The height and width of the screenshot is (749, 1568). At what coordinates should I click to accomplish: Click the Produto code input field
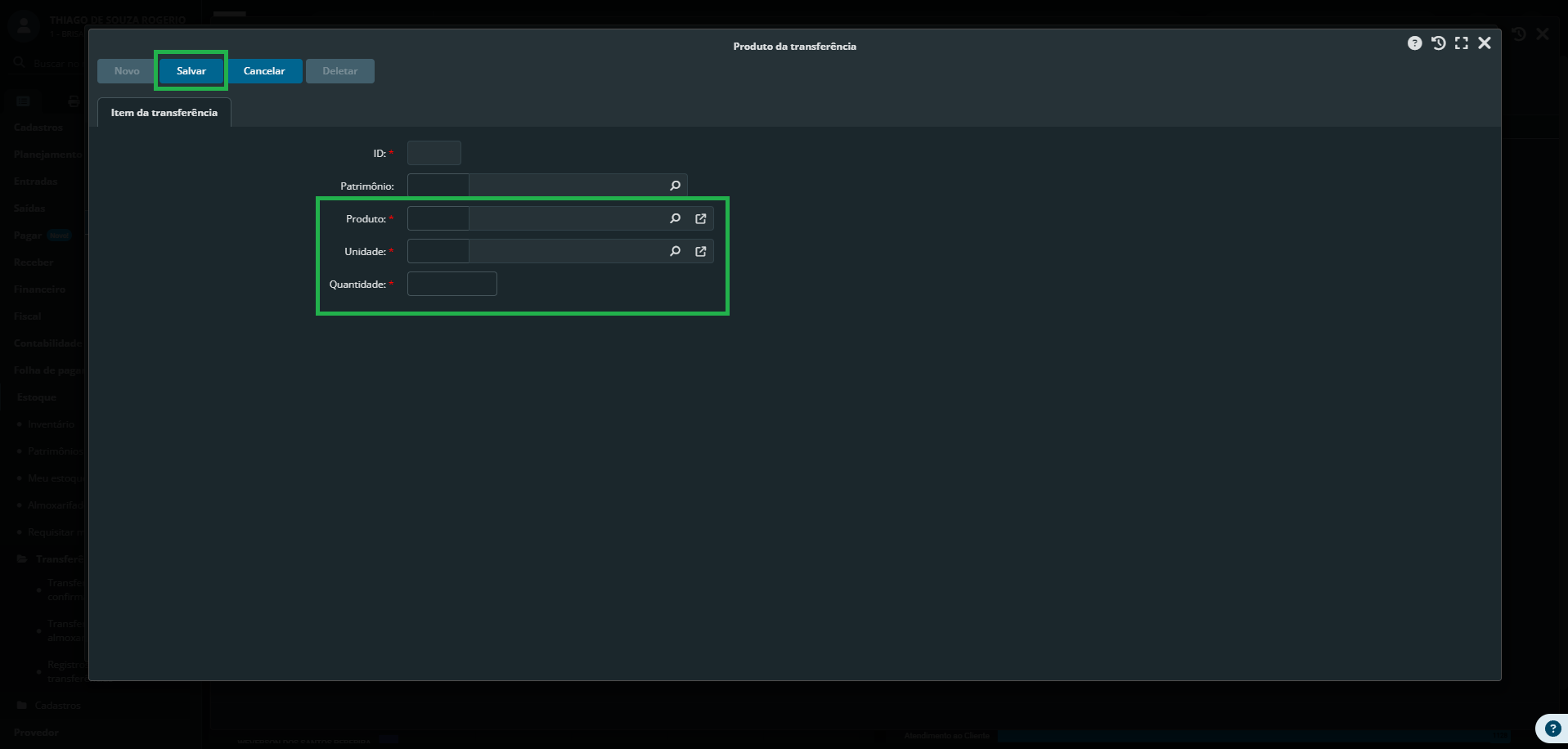(438, 218)
